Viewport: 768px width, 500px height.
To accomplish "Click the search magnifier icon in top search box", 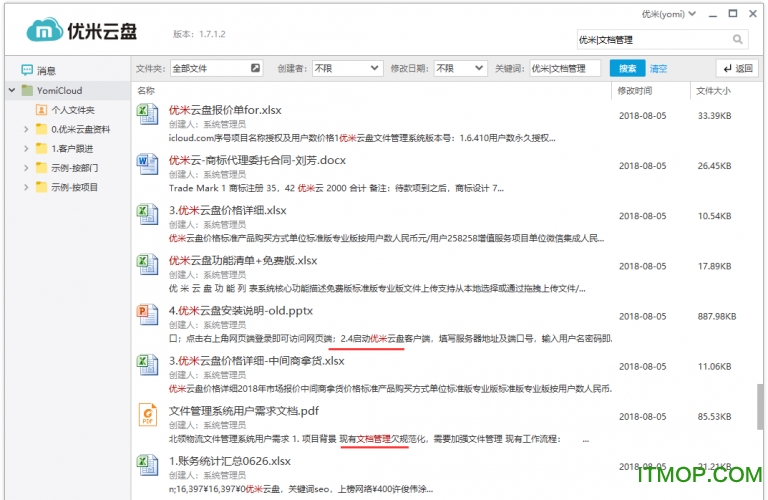I will point(737,39).
